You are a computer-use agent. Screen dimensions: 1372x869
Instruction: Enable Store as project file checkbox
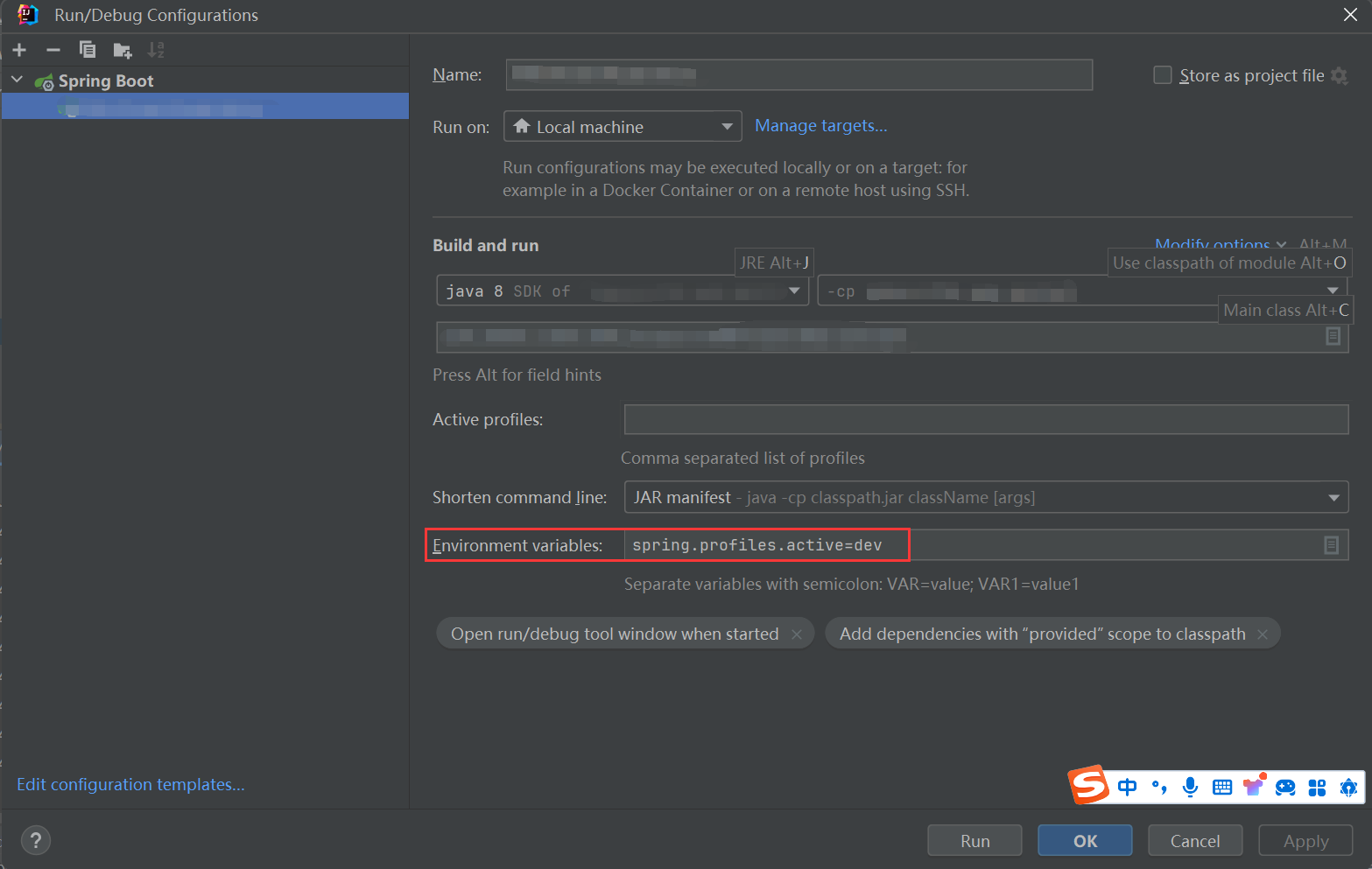point(1163,75)
